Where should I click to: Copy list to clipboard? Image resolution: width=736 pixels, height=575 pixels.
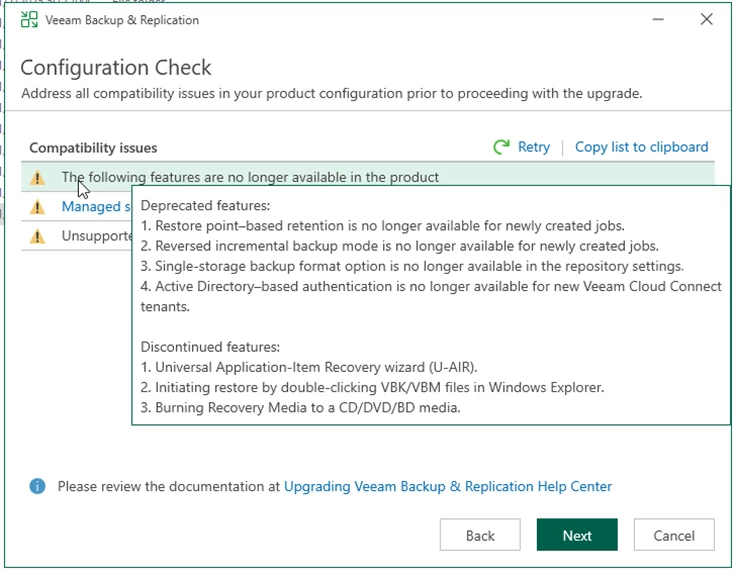[x=641, y=147]
